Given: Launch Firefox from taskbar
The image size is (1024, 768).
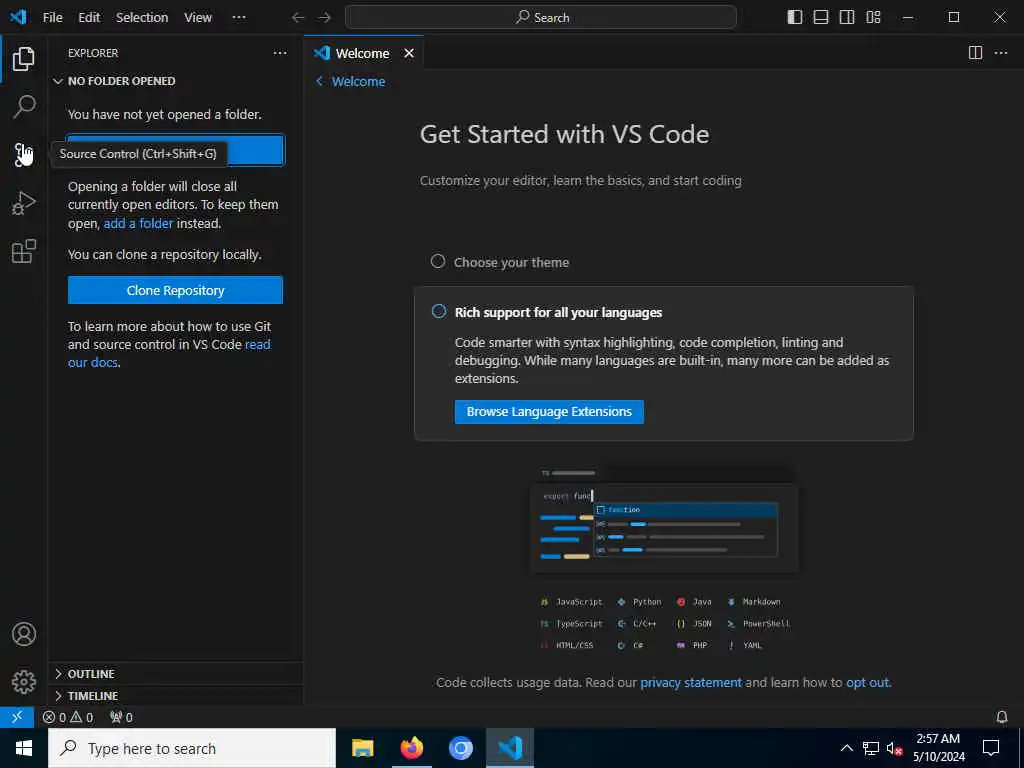Looking at the screenshot, I should coord(411,748).
